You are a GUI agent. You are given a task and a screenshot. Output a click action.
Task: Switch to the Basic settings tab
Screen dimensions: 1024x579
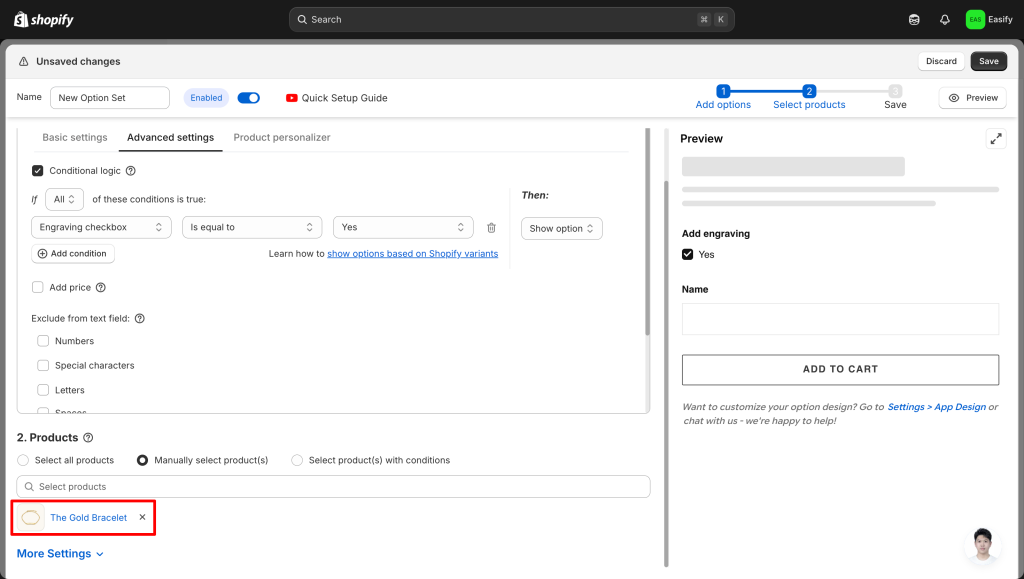(75, 137)
